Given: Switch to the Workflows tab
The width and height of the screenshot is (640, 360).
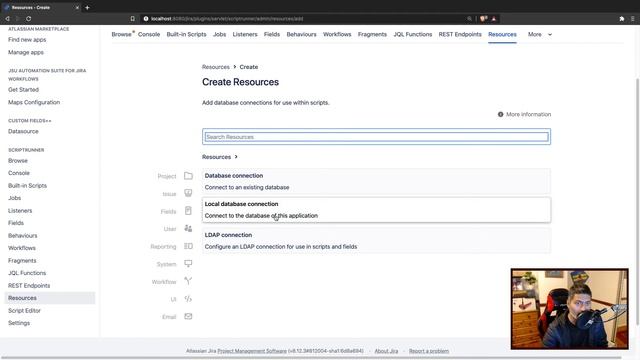Looking at the screenshot, I should [337, 34].
